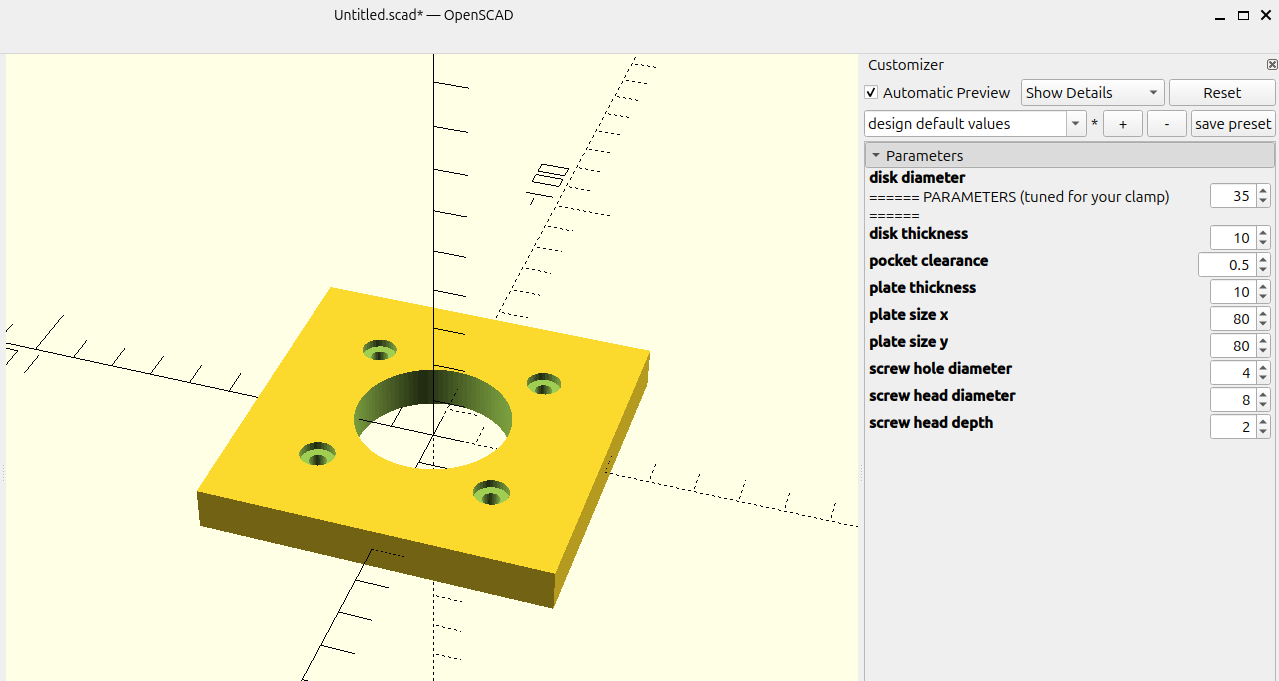Click the plate size y value field
This screenshot has height=681, width=1279.
[x=1233, y=346]
